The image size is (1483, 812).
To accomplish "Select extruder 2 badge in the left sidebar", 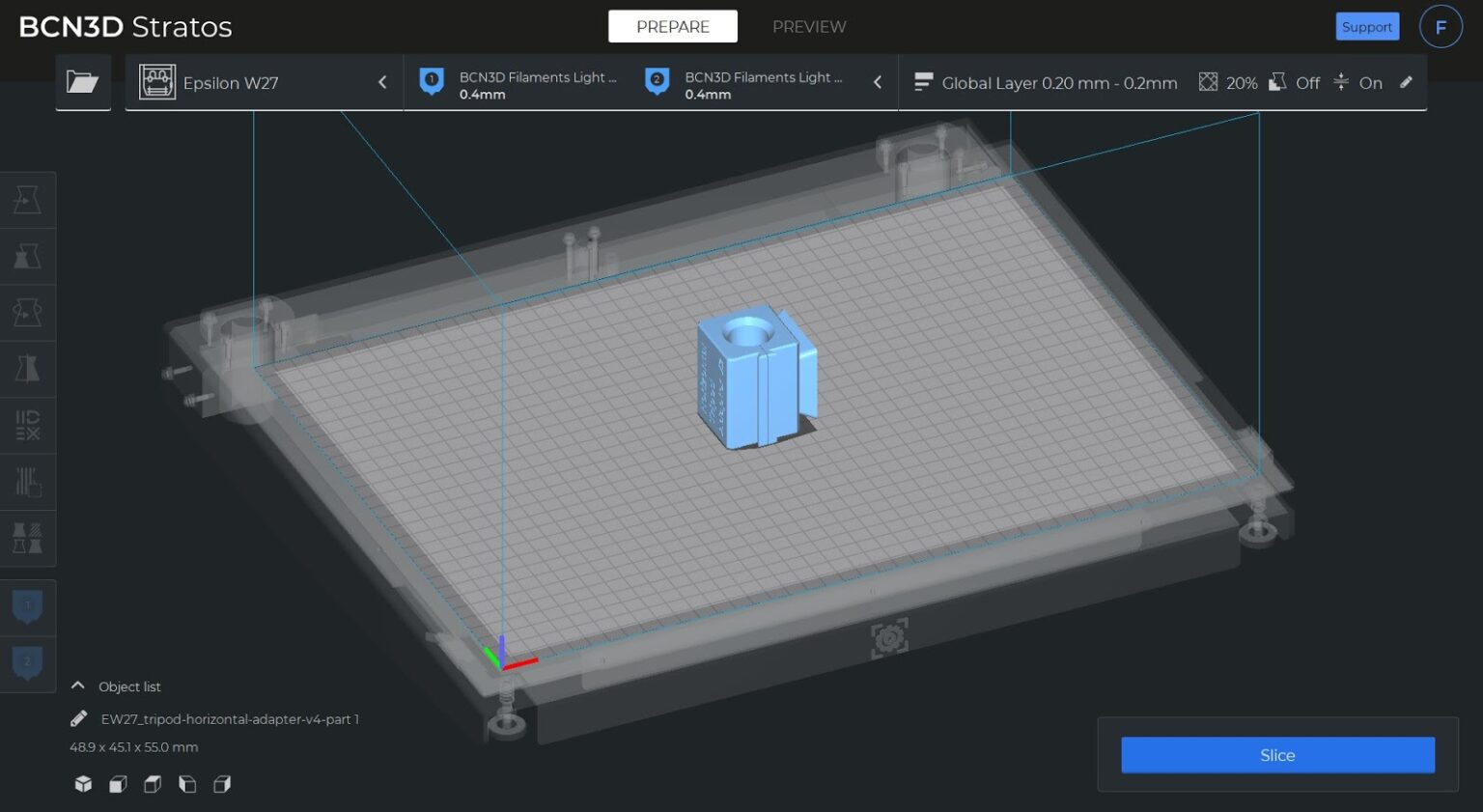I will click(27, 662).
